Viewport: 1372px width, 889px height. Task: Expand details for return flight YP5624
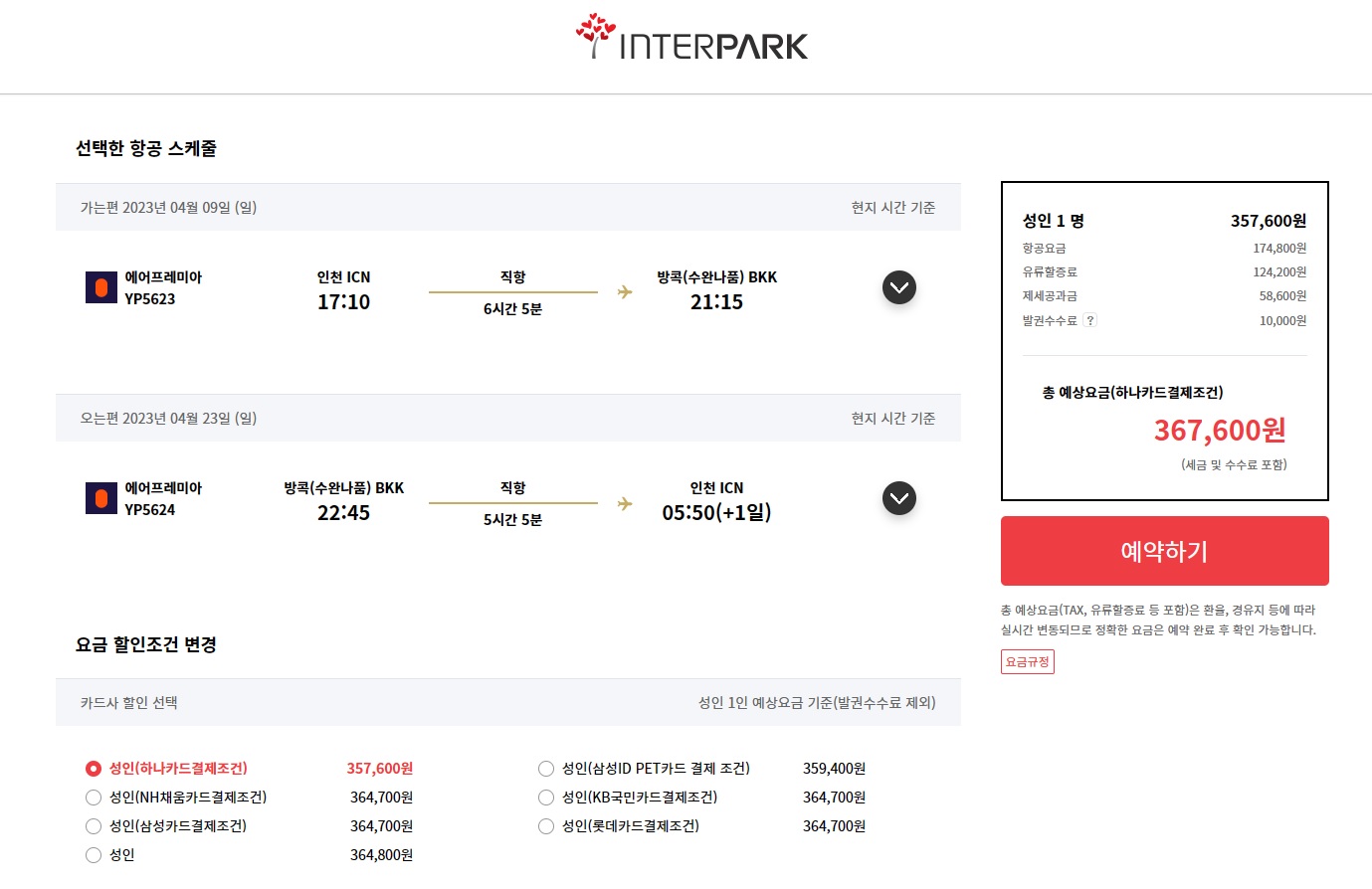pyautogui.click(x=899, y=498)
